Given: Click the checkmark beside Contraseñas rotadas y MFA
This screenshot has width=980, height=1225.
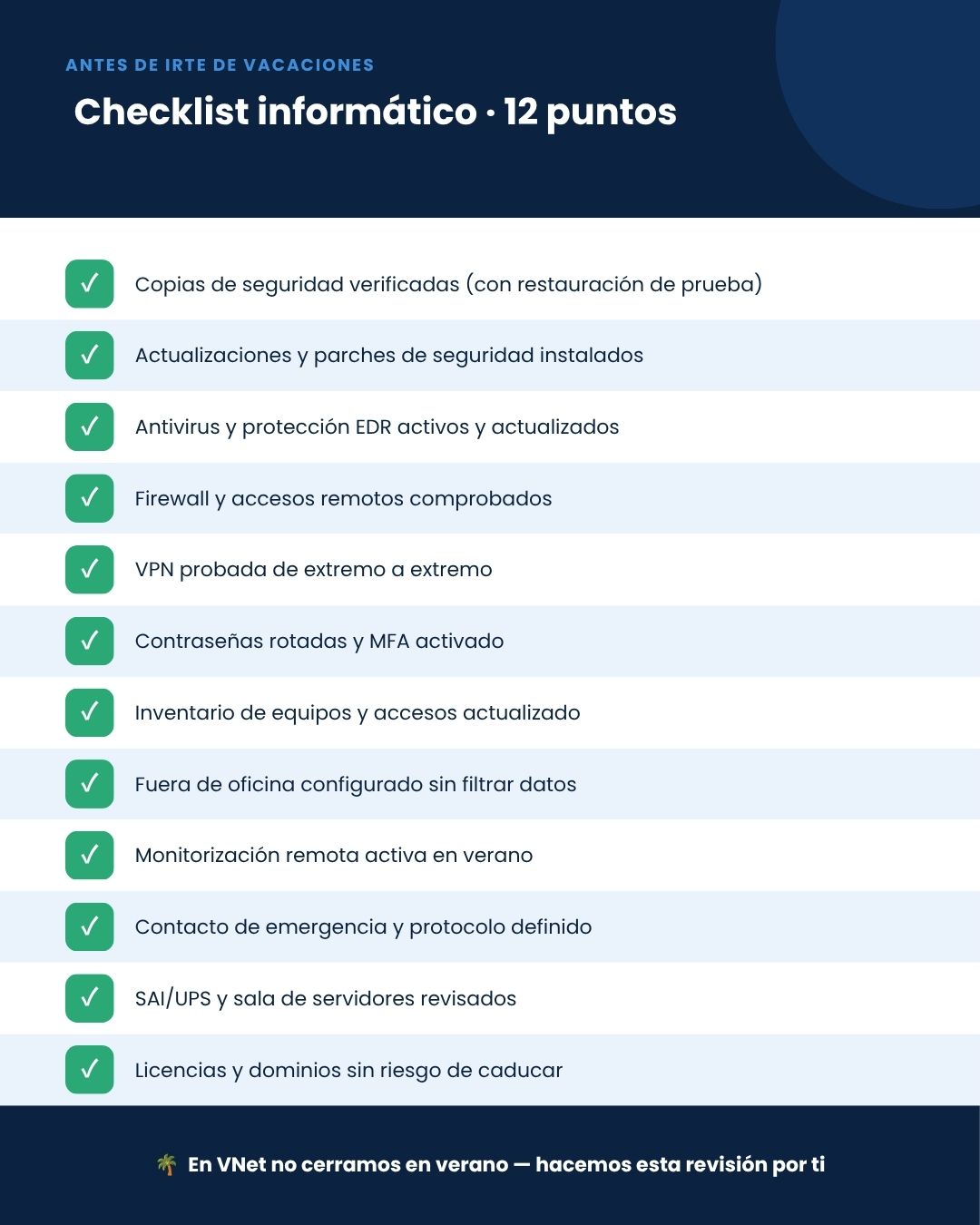Looking at the screenshot, I should (x=89, y=641).
